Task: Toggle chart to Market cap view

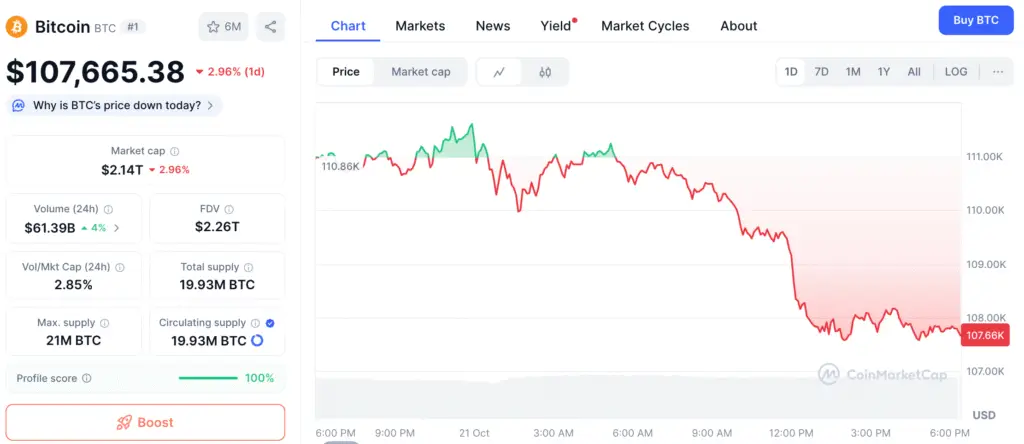Action: click(420, 72)
